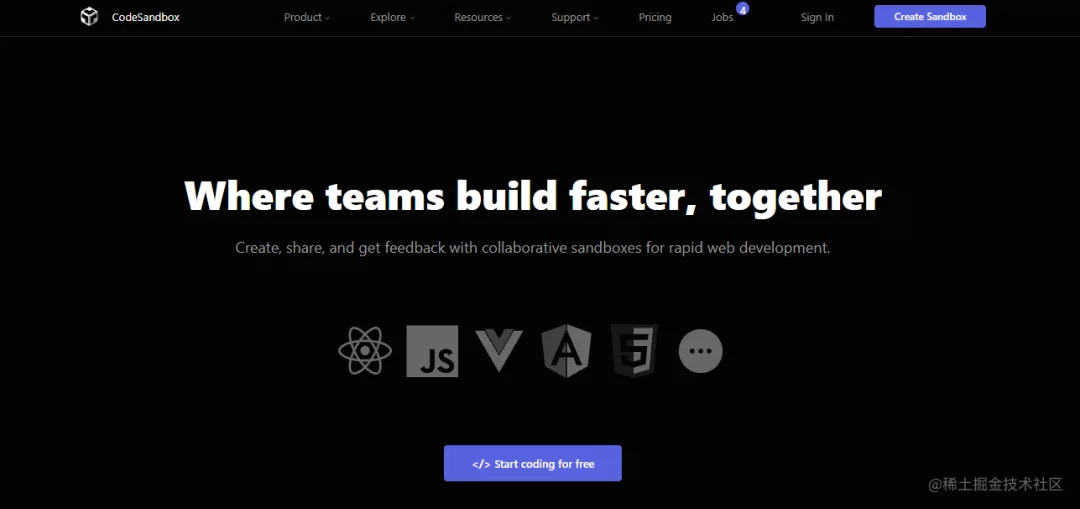This screenshot has width=1080, height=509.
Task: Open the Product menu
Action: (307, 17)
